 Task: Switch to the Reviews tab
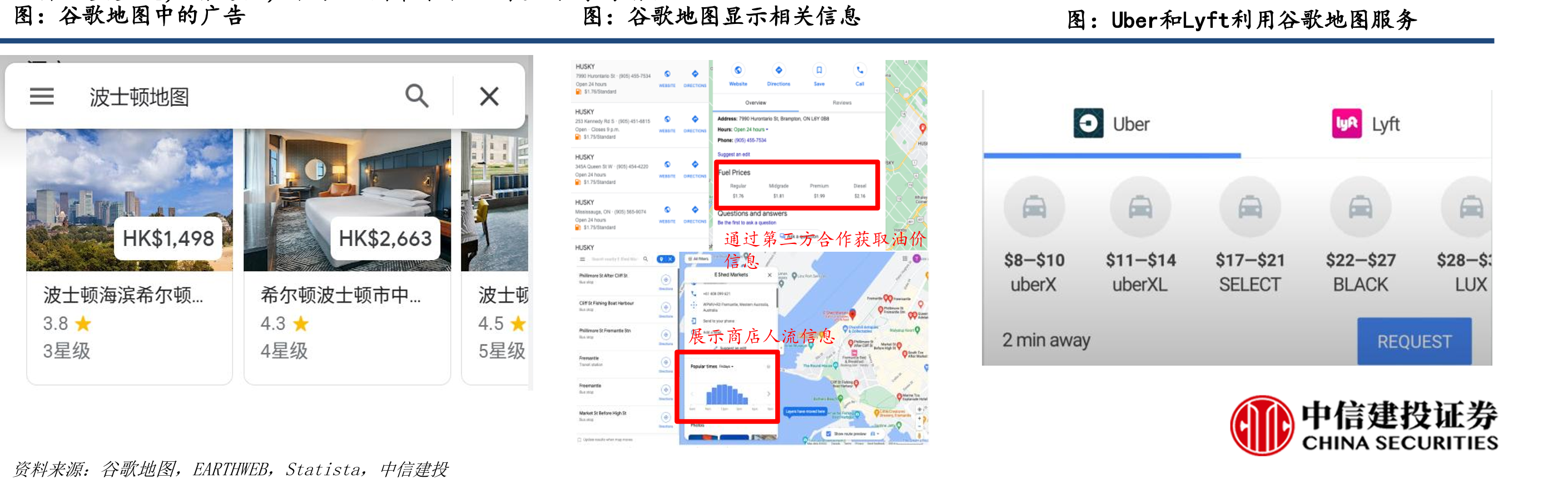(x=842, y=103)
